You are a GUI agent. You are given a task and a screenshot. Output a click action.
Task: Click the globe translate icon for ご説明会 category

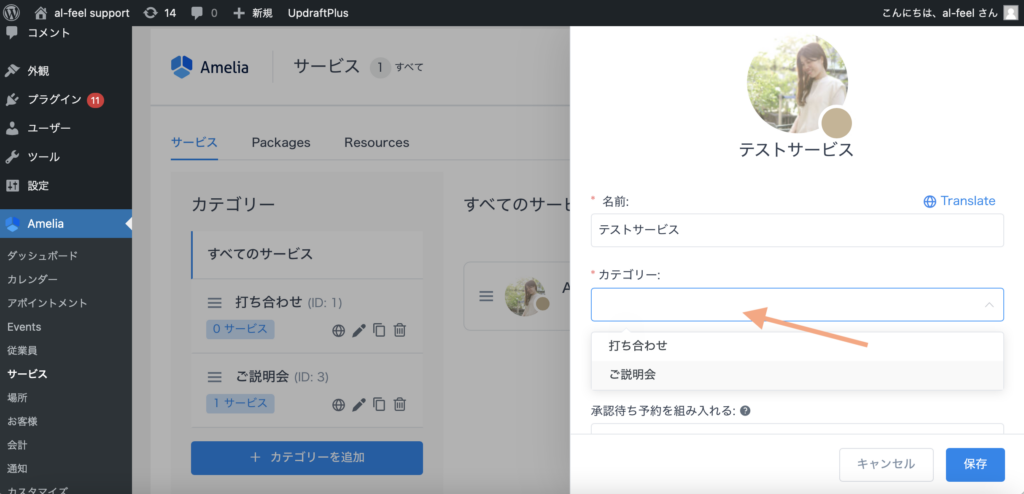[x=339, y=404]
